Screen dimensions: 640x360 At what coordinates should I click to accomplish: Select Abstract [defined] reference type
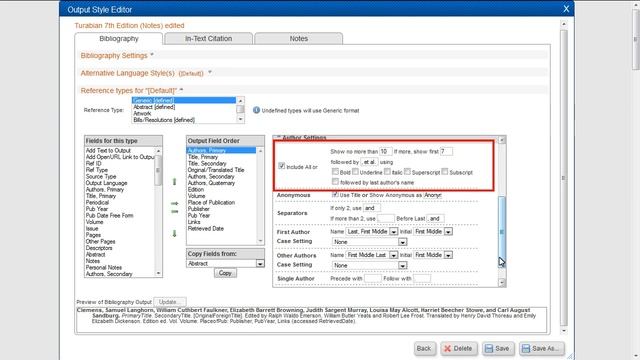pos(154,107)
